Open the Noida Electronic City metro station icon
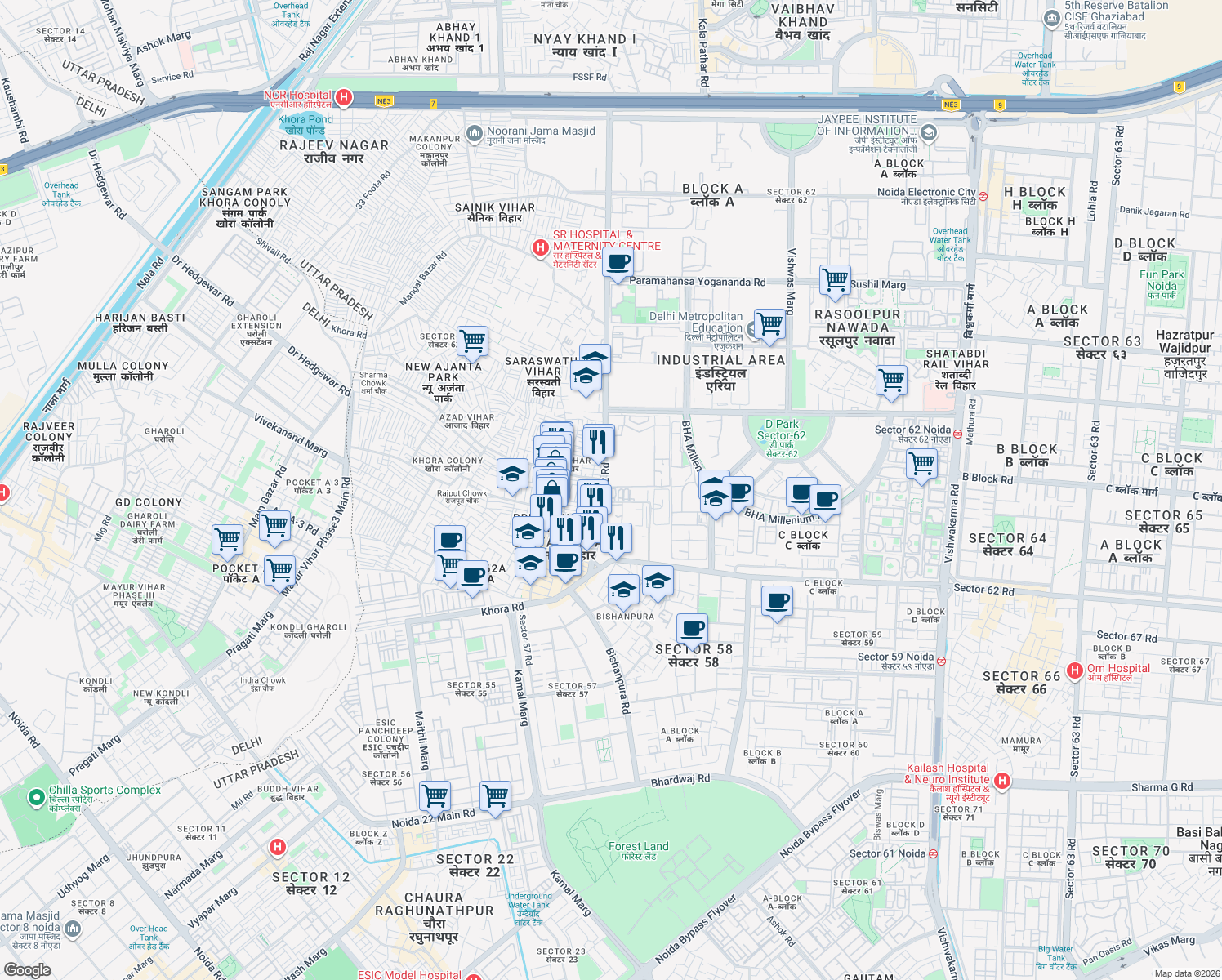The image size is (1222, 980). coord(981,197)
